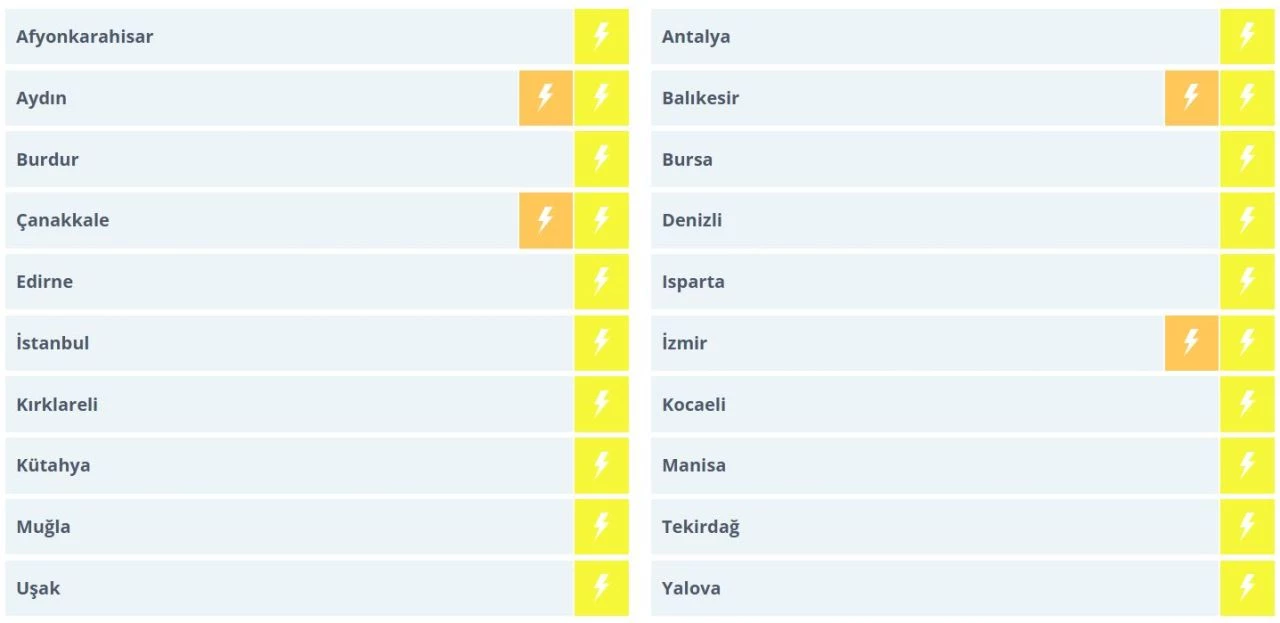Select the Kocaeli row label
This screenshot has width=1280, height=623.
[694, 405]
